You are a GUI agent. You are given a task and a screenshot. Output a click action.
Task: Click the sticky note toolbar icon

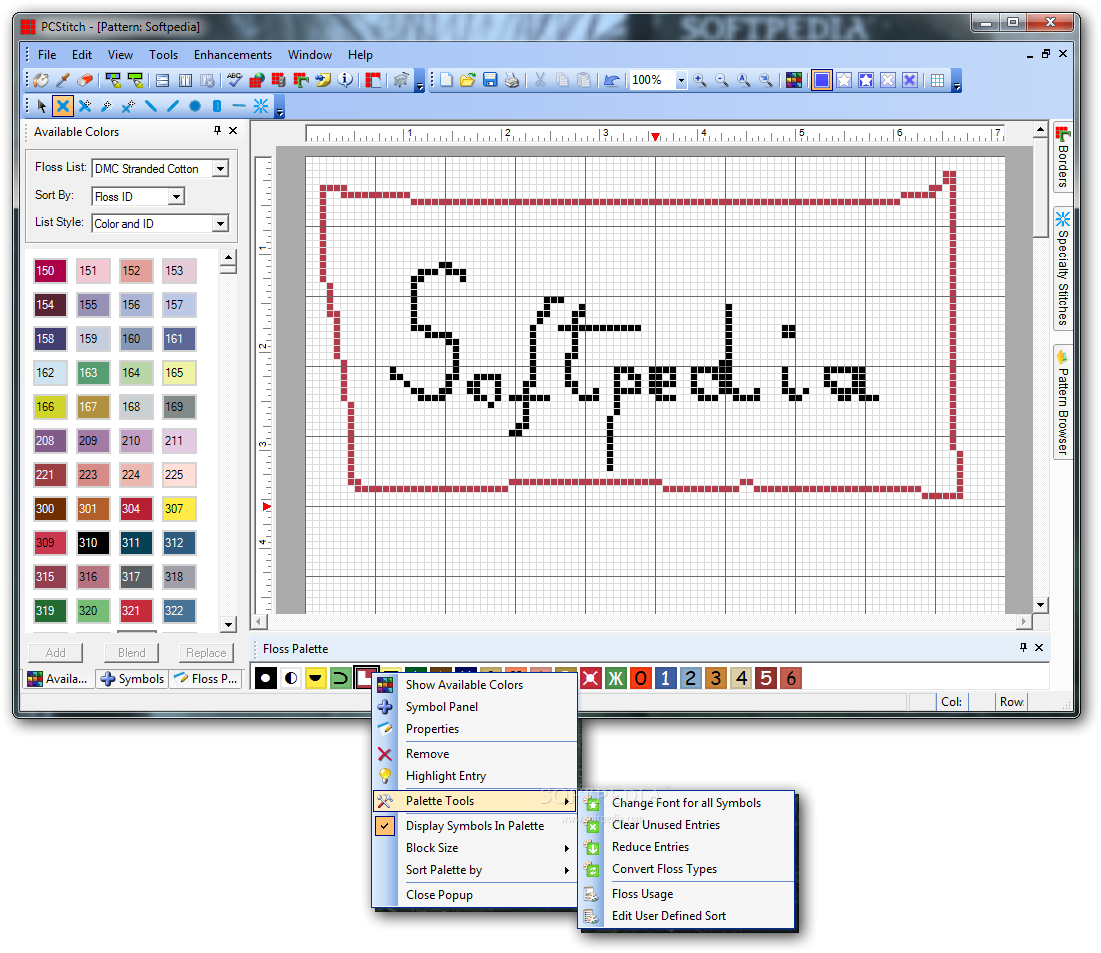pos(323,80)
